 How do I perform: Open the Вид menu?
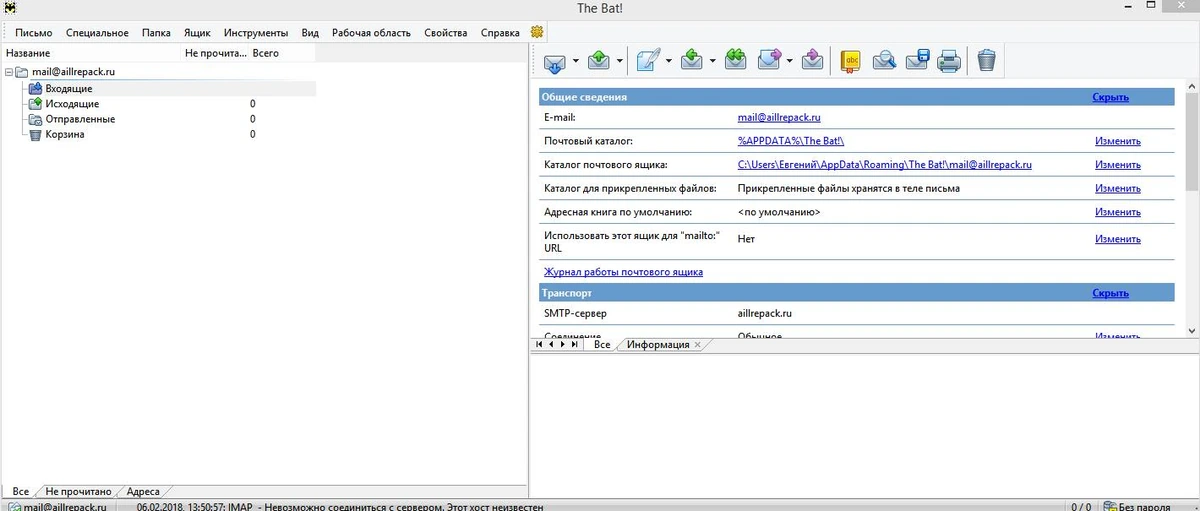[x=310, y=33]
